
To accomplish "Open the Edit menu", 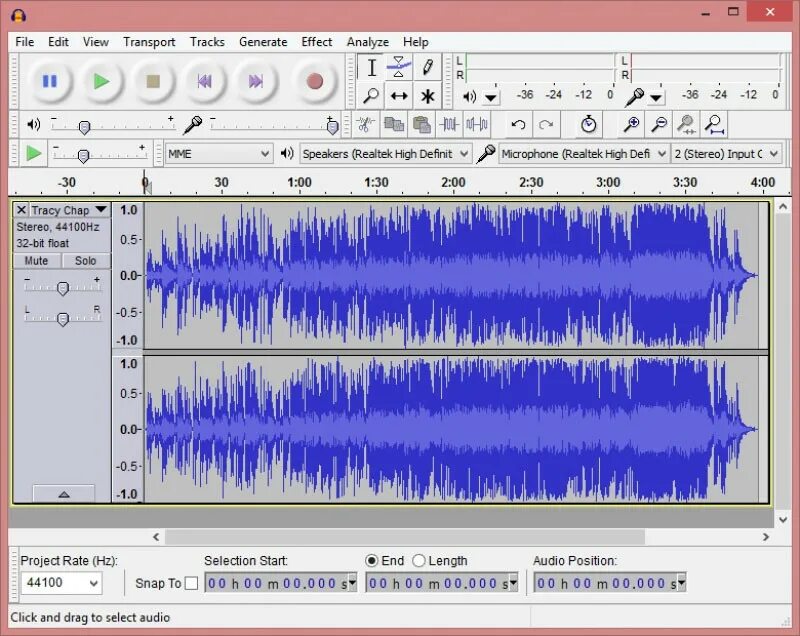I will (58, 42).
